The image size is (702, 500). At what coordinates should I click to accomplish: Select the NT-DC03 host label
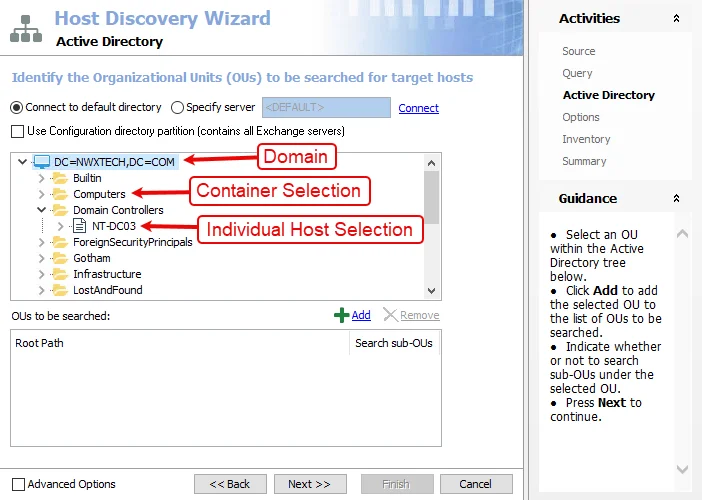(114, 226)
